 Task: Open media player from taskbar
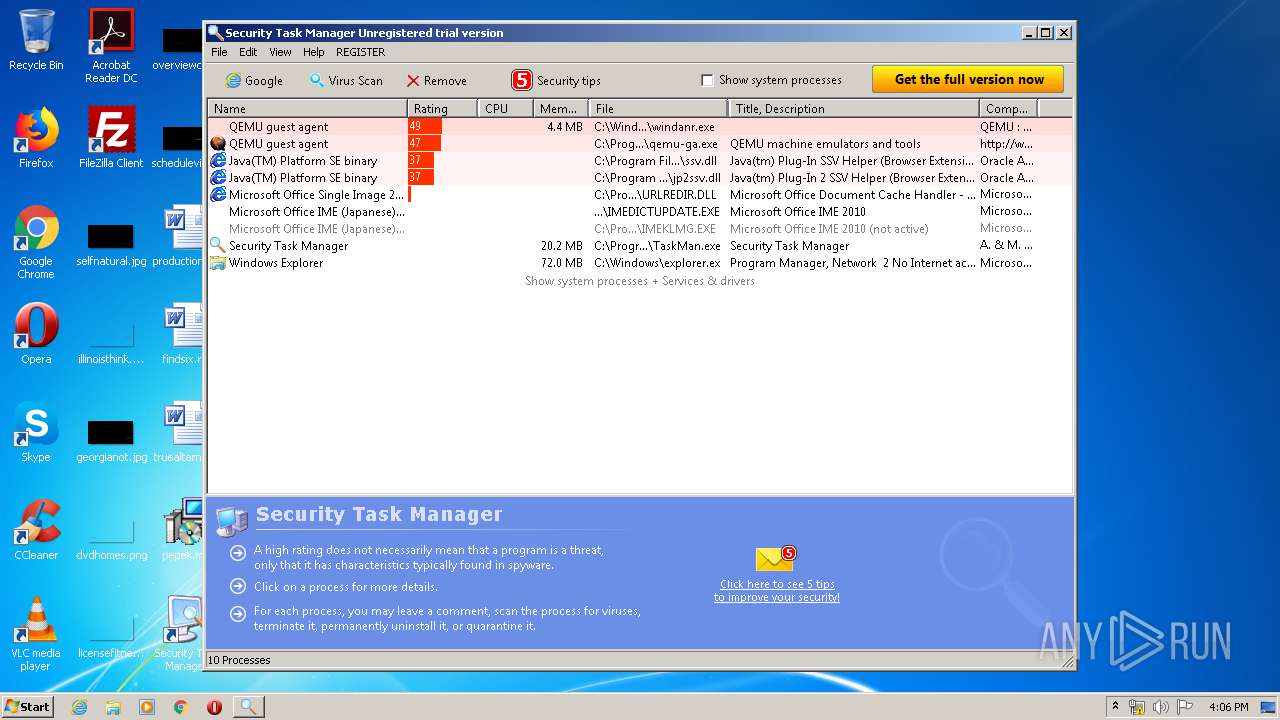tap(147, 707)
